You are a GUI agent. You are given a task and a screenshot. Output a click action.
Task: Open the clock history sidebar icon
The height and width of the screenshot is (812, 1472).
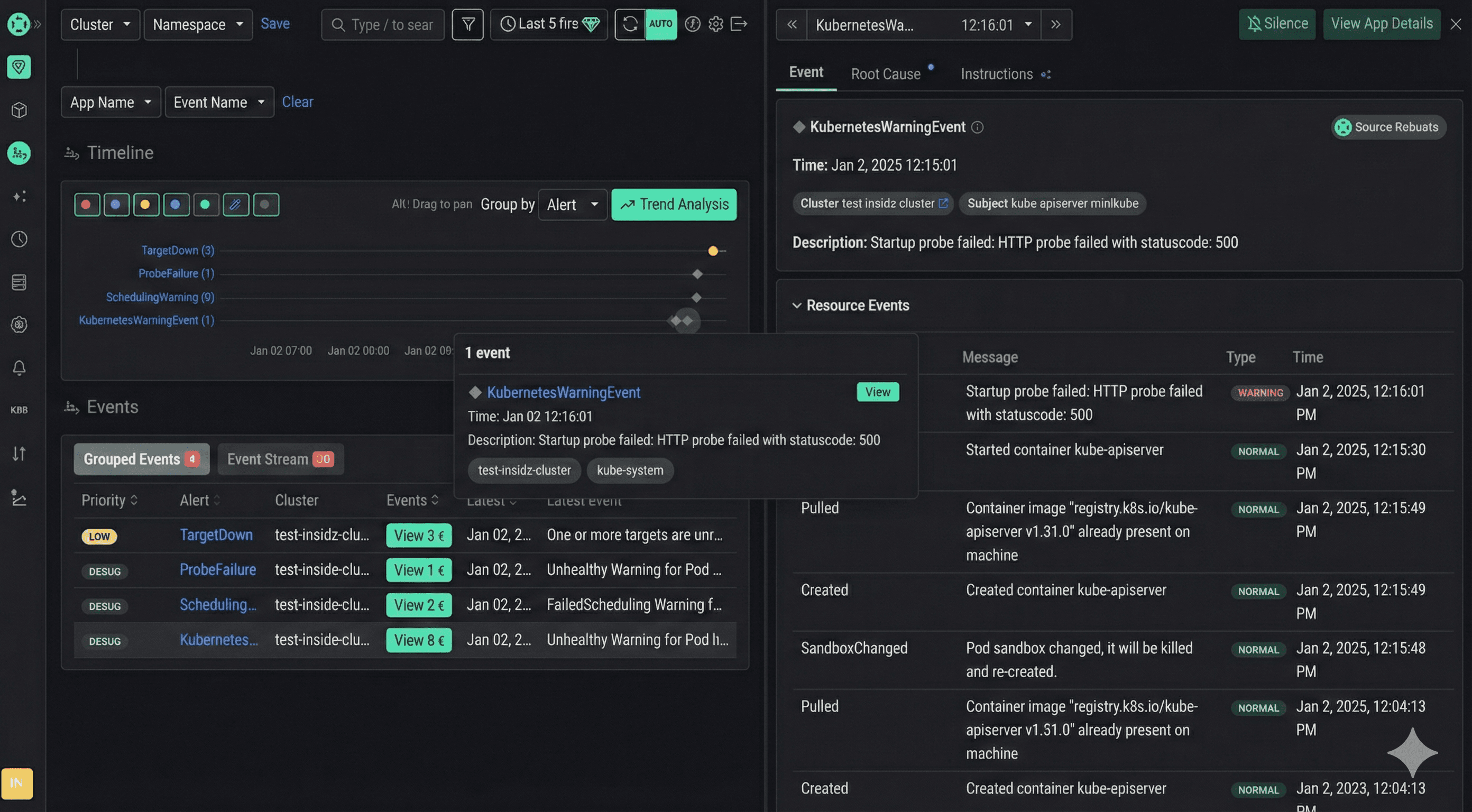(x=19, y=239)
